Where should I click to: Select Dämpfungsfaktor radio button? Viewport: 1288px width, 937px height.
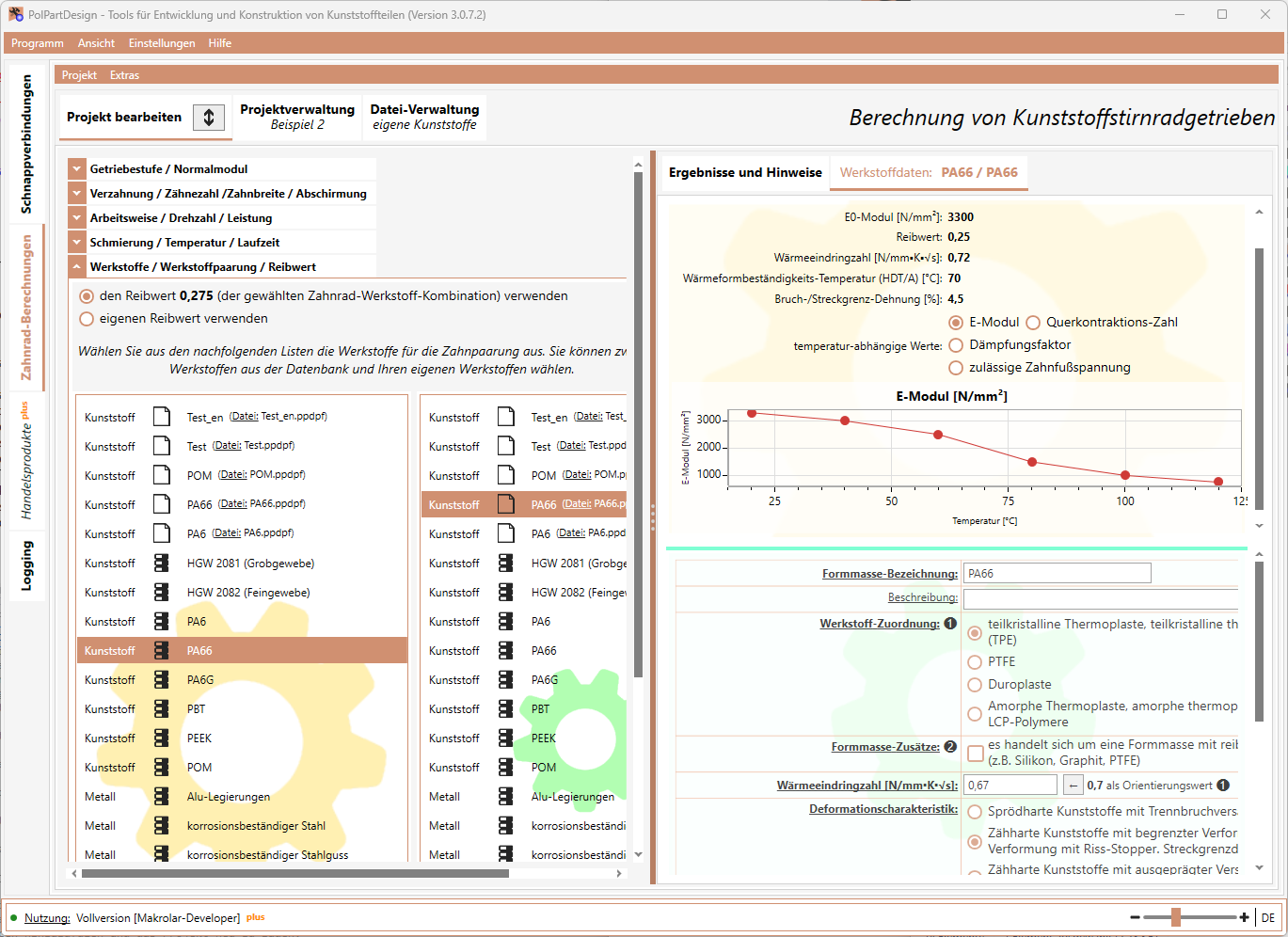point(956,345)
